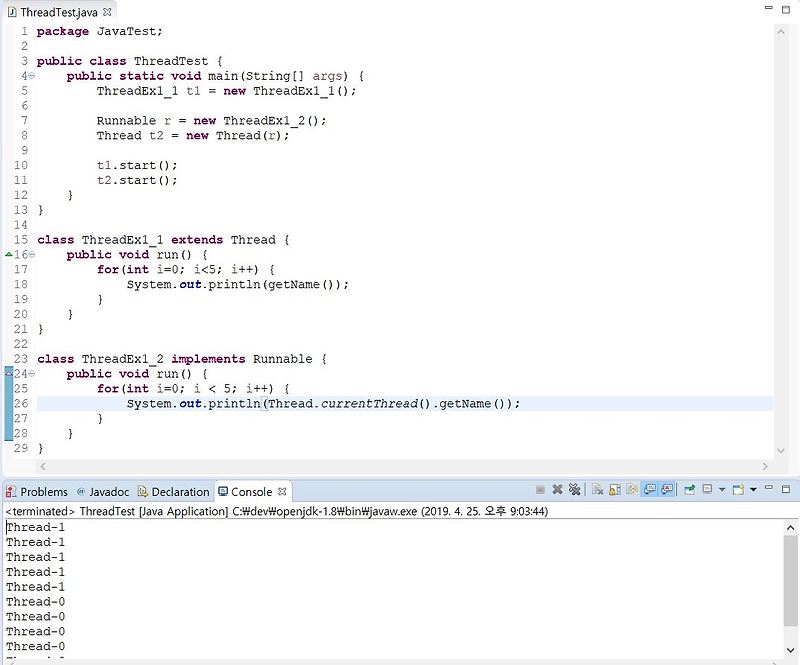
Task: Select the Console tab
Action: (x=252, y=492)
